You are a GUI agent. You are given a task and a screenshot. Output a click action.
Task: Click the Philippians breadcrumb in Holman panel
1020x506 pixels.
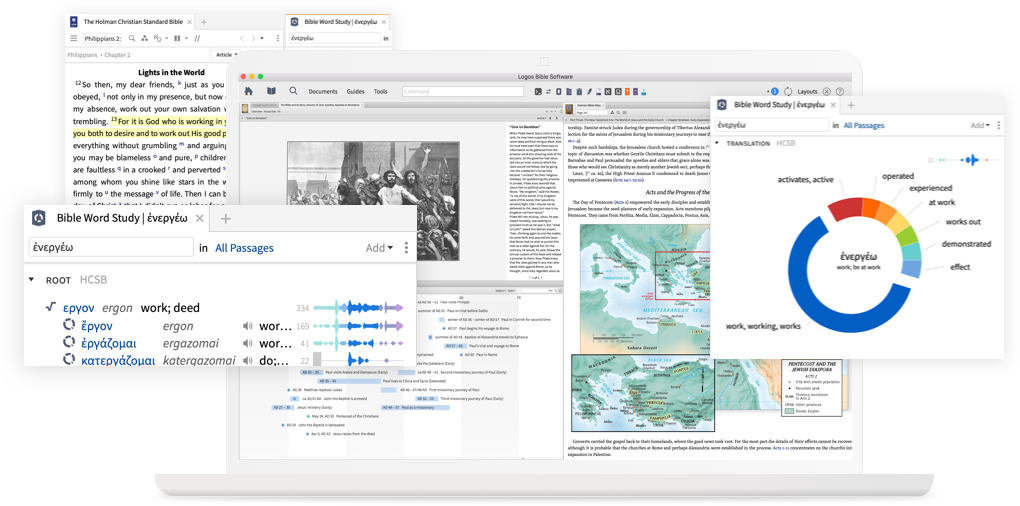[x=82, y=55]
